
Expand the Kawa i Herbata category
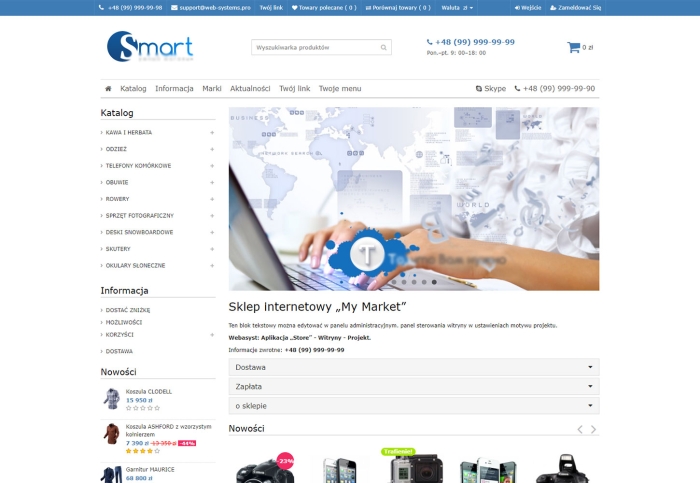(x=212, y=132)
